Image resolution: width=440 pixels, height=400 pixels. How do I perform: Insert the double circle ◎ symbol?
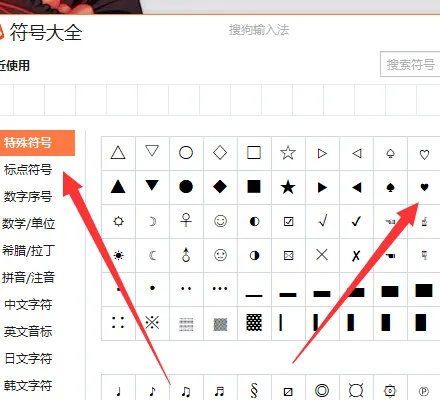point(322,390)
